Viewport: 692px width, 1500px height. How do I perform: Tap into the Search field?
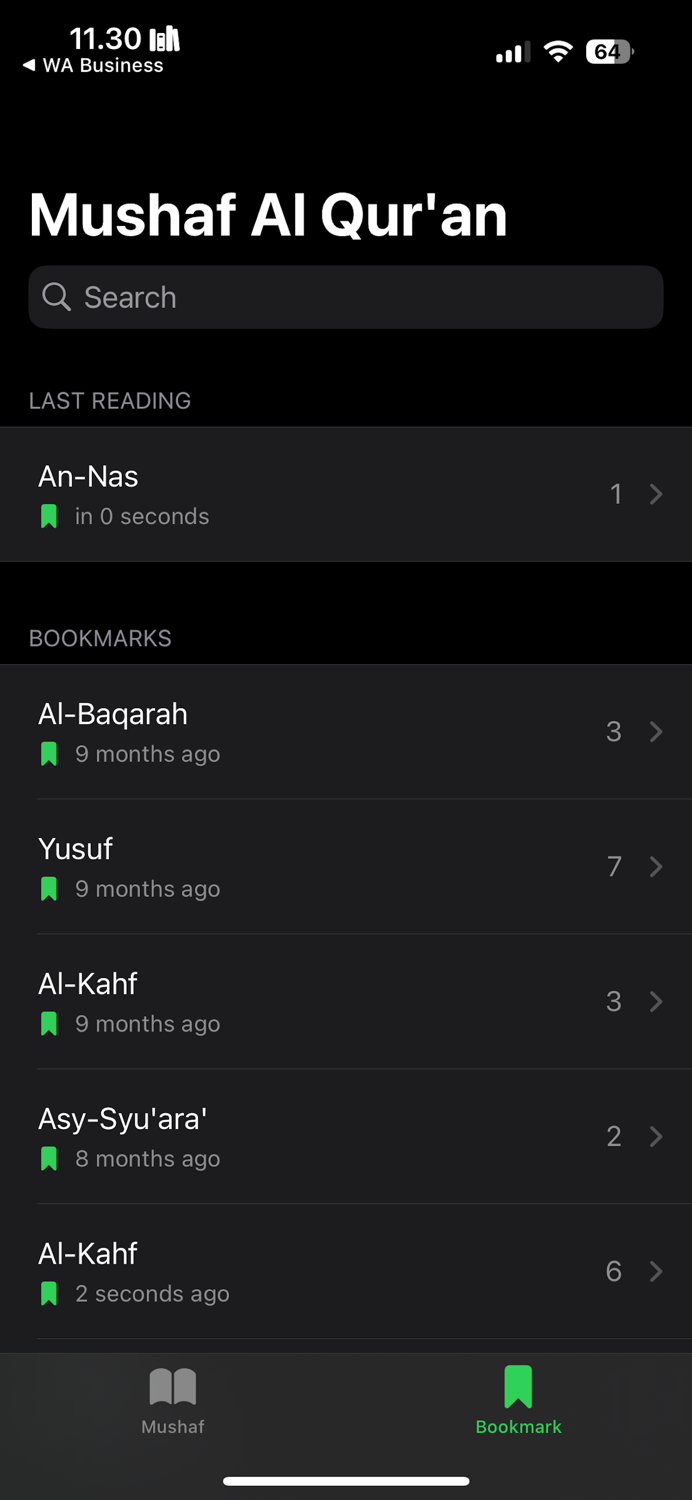click(346, 297)
